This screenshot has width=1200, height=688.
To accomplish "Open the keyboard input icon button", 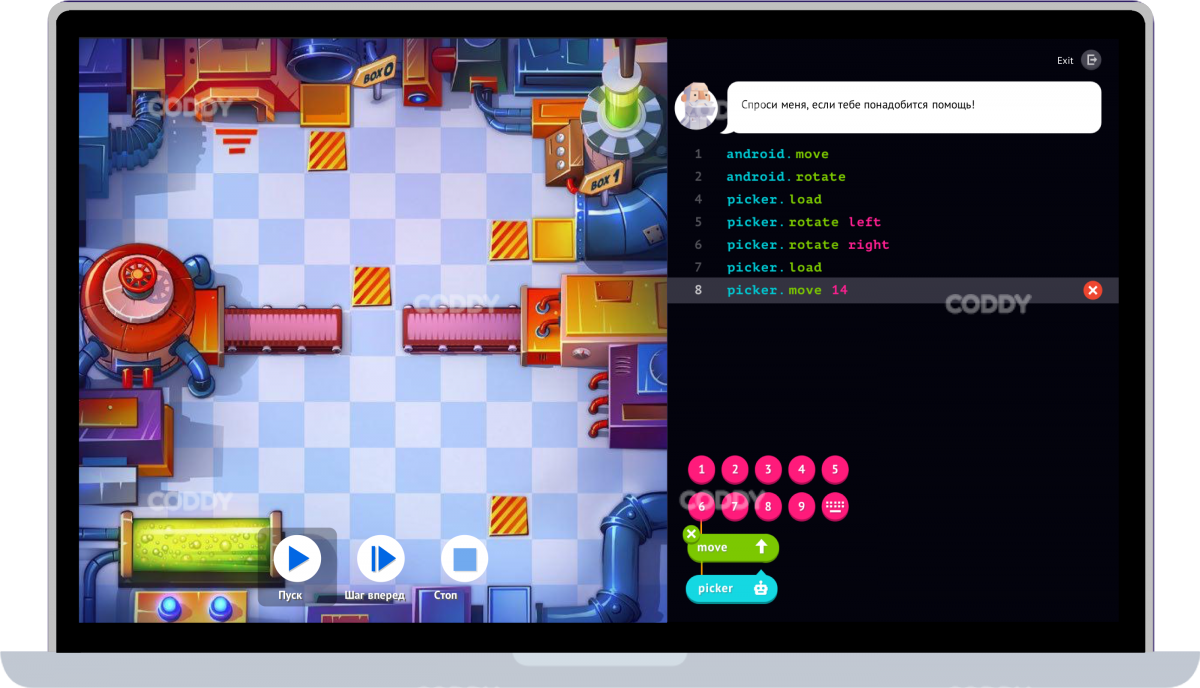I will pos(835,506).
